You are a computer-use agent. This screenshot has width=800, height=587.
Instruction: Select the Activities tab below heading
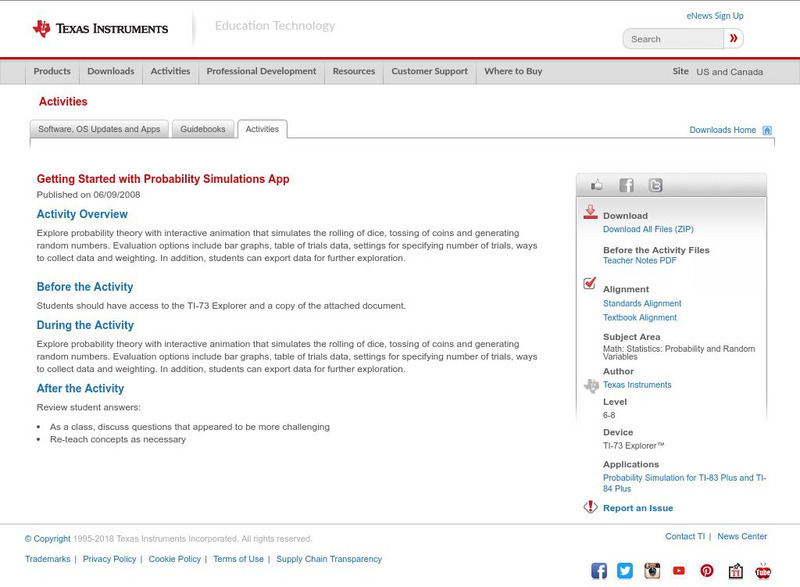[262, 129]
